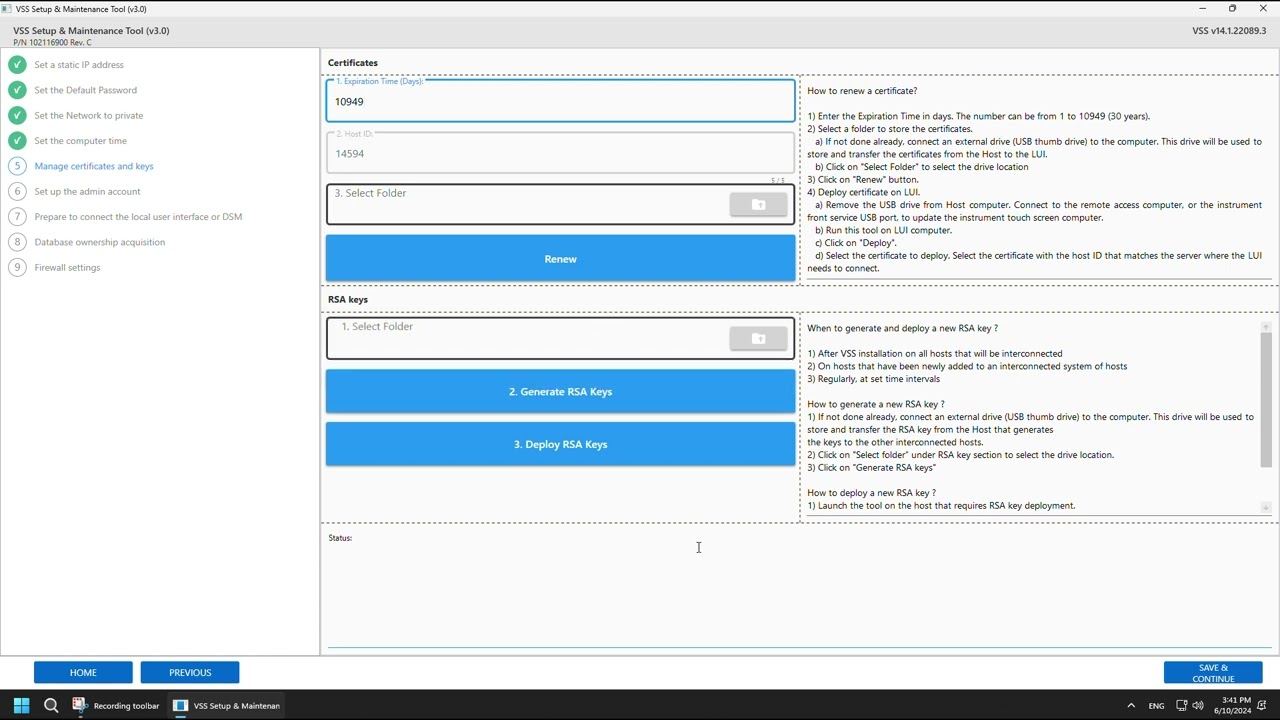Click the step 6 circle icon

click(x=17, y=191)
